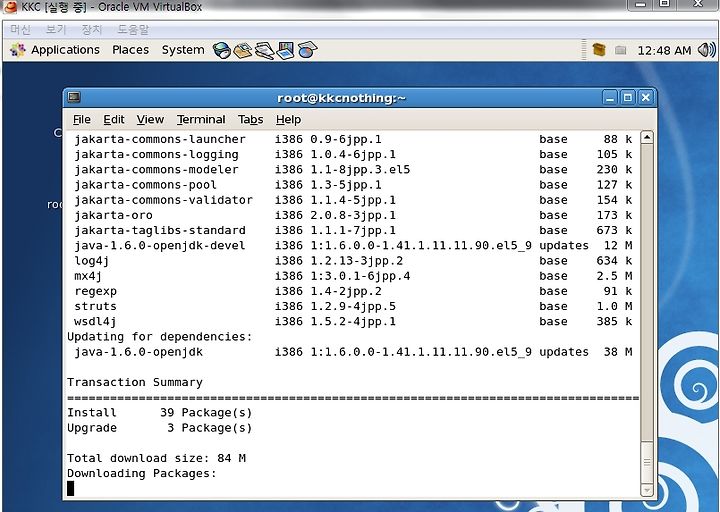Open the Terminal menu in terminal menubar
This screenshot has width=720, height=512.
tap(201, 119)
